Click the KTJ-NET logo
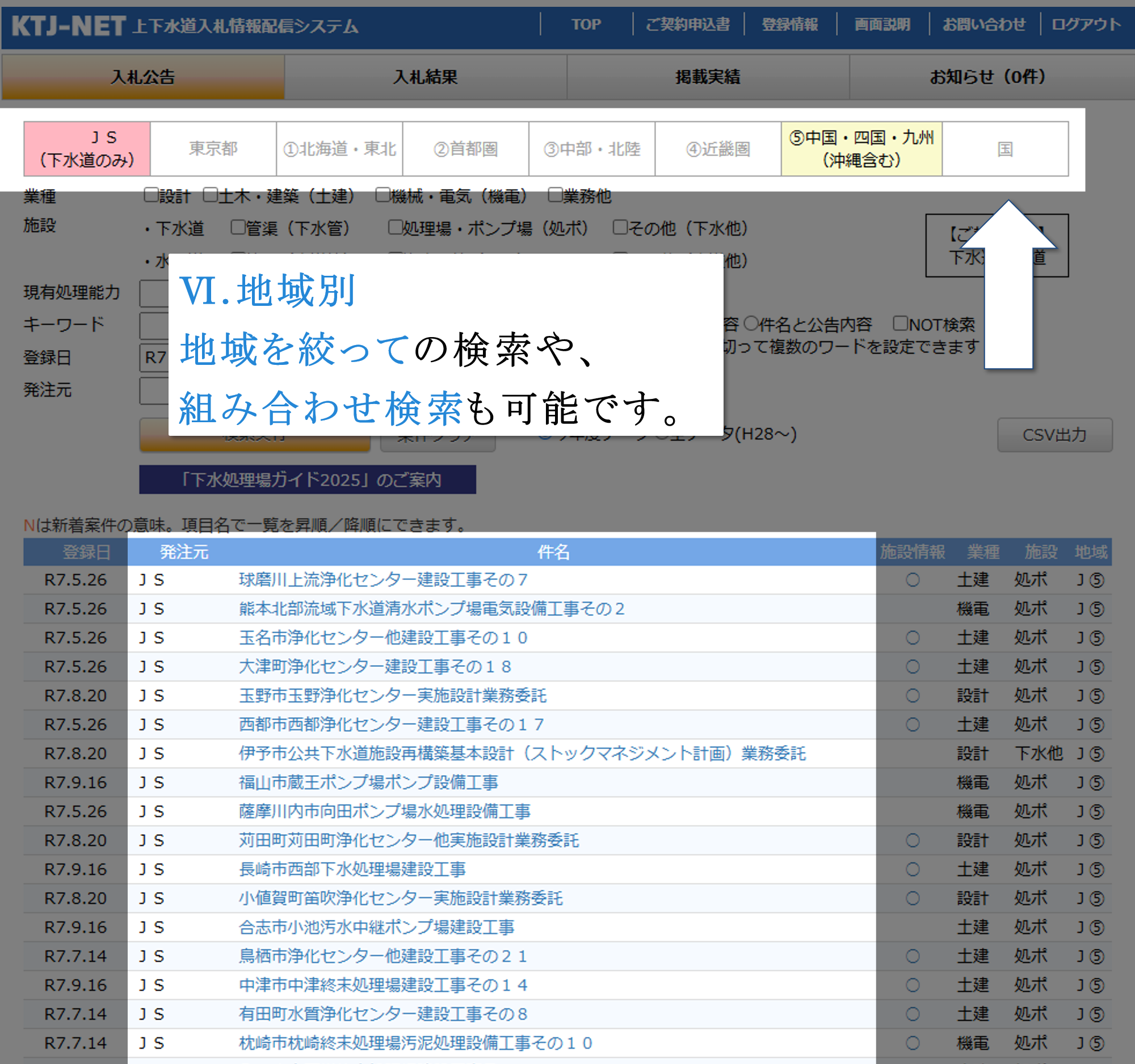 pos(69,26)
